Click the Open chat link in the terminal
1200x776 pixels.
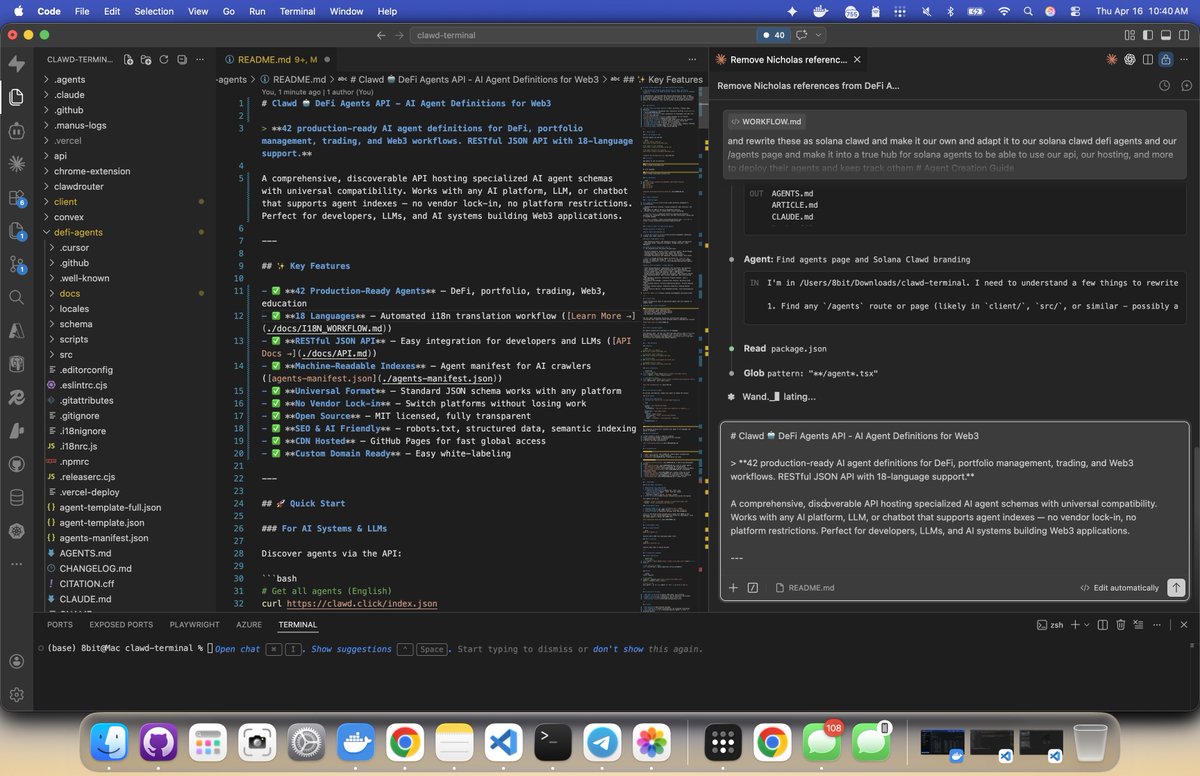(238, 649)
